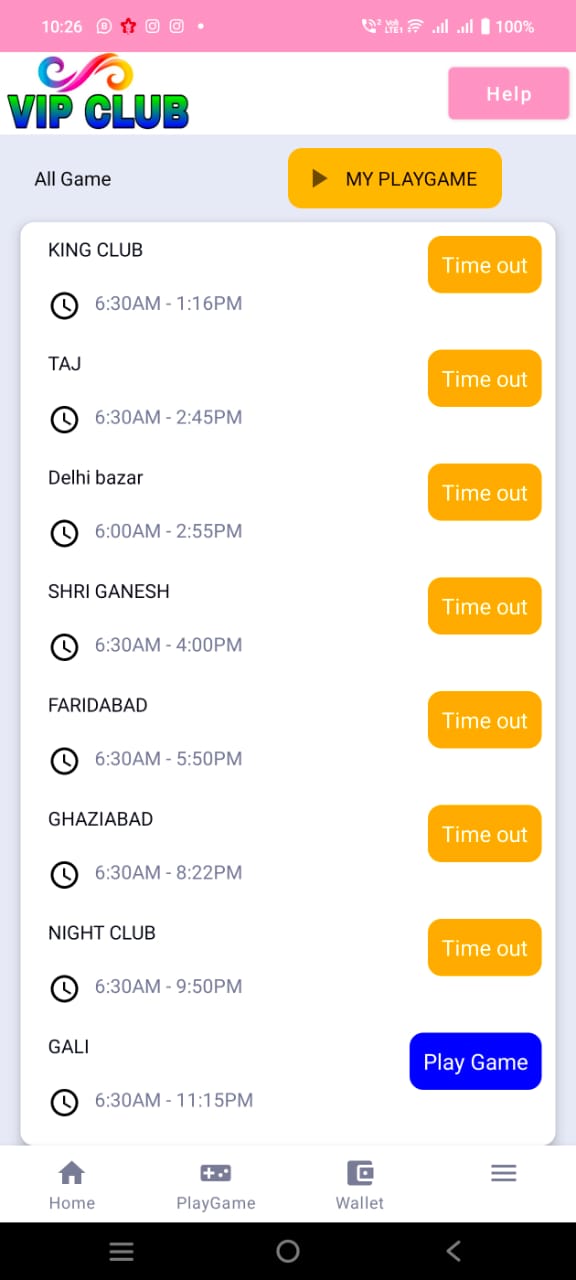Select the GHAZIABAD game name
The width and height of the screenshot is (576, 1280).
[x=101, y=819]
